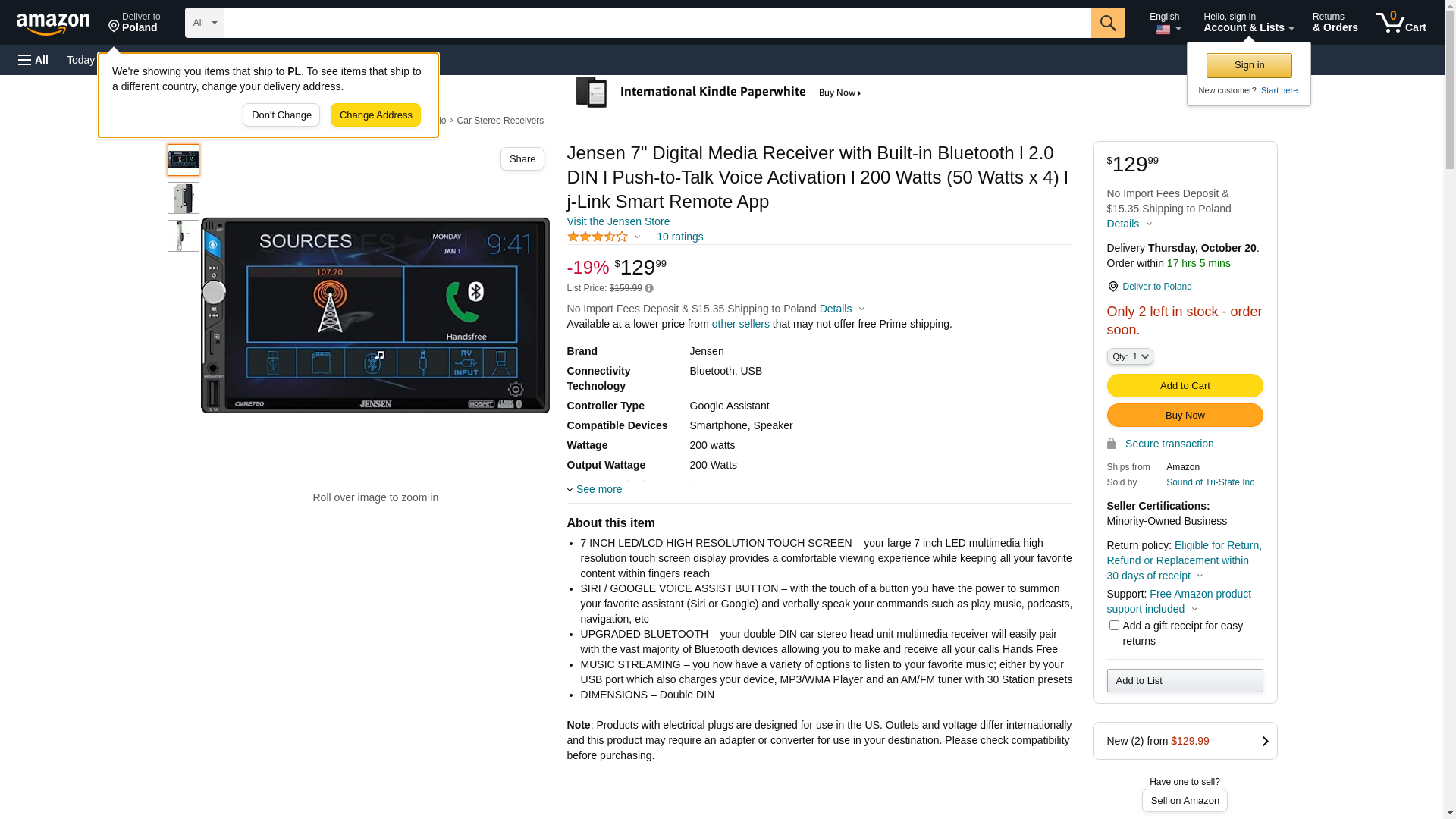Image resolution: width=1456 pixels, height=819 pixels.
Task: Open Account & Lists menu
Action: pyautogui.click(x=1248, y=23)
